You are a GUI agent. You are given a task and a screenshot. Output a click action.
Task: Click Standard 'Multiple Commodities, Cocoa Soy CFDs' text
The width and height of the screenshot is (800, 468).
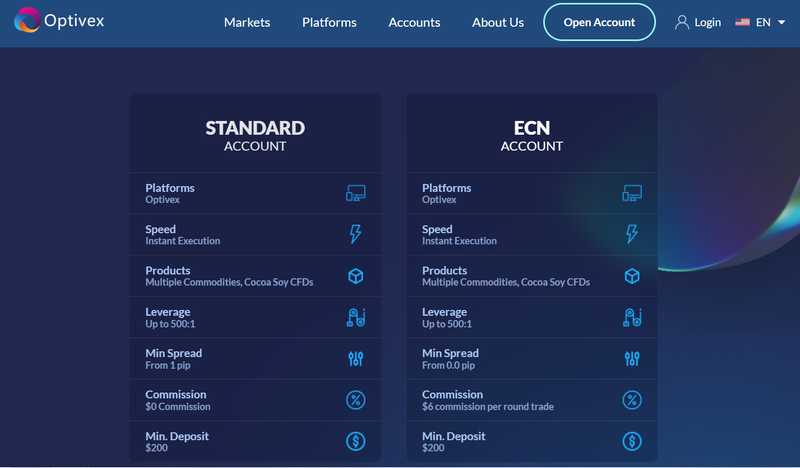click(229, 282)
